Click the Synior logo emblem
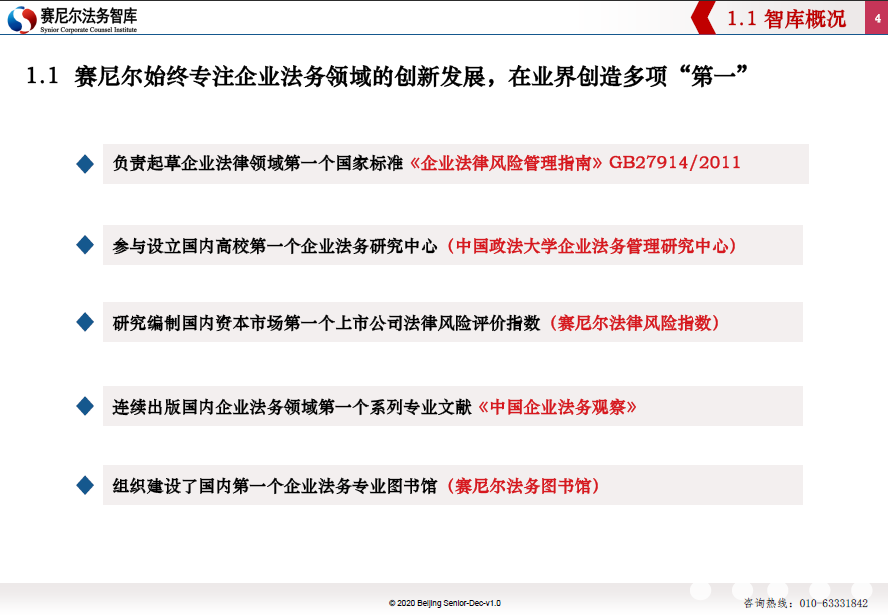888x615 pixels. click(x=22, y=19)
